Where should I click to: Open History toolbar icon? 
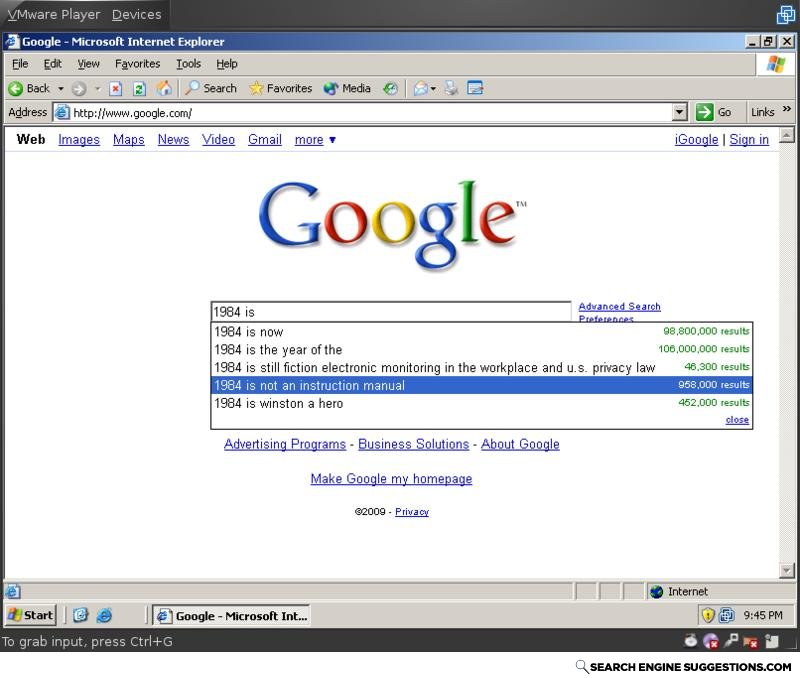390,89
